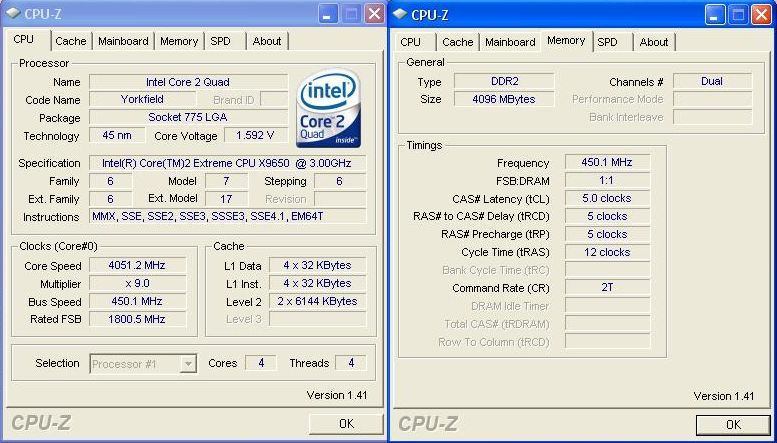Click the Cycle Time value 12 clocks

pos(607,252)
